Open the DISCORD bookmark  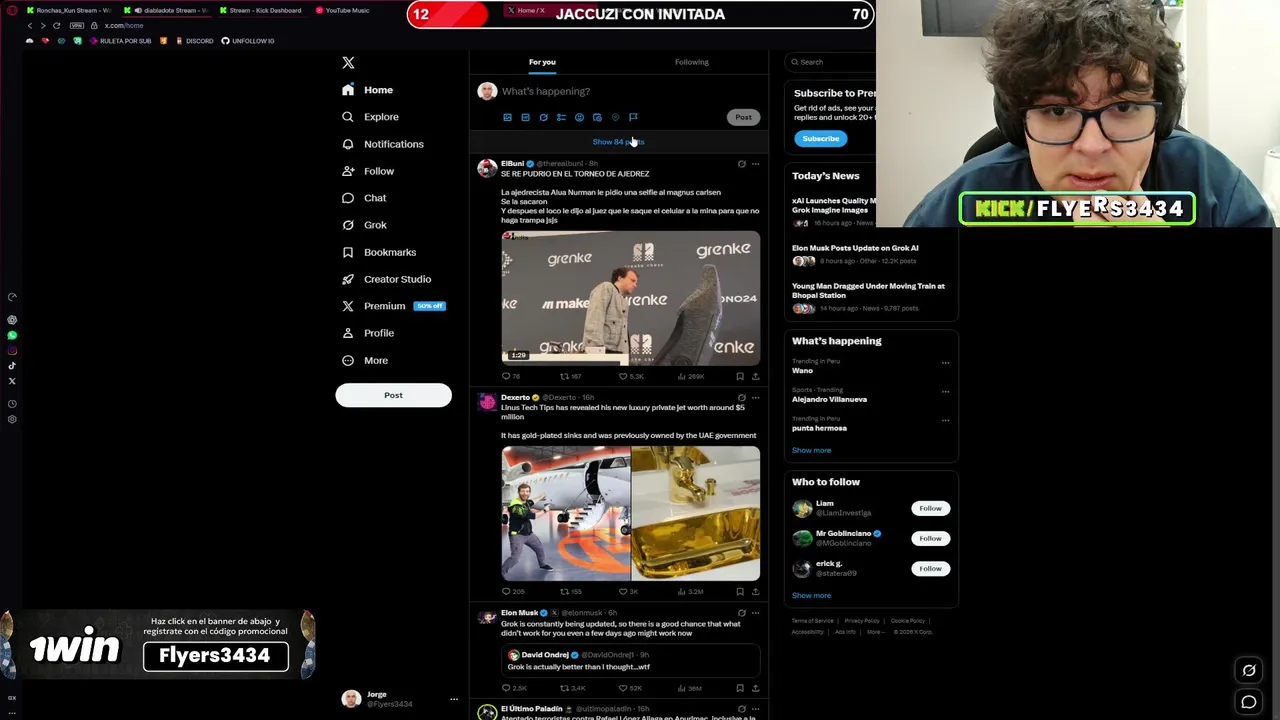194,41
